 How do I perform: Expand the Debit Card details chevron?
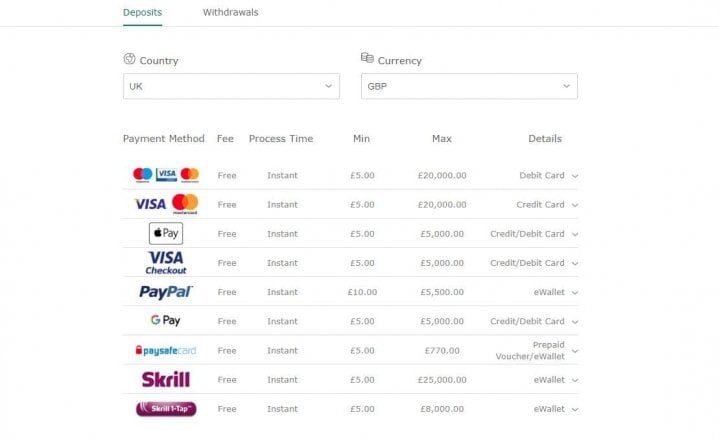[x=575, y=176]
